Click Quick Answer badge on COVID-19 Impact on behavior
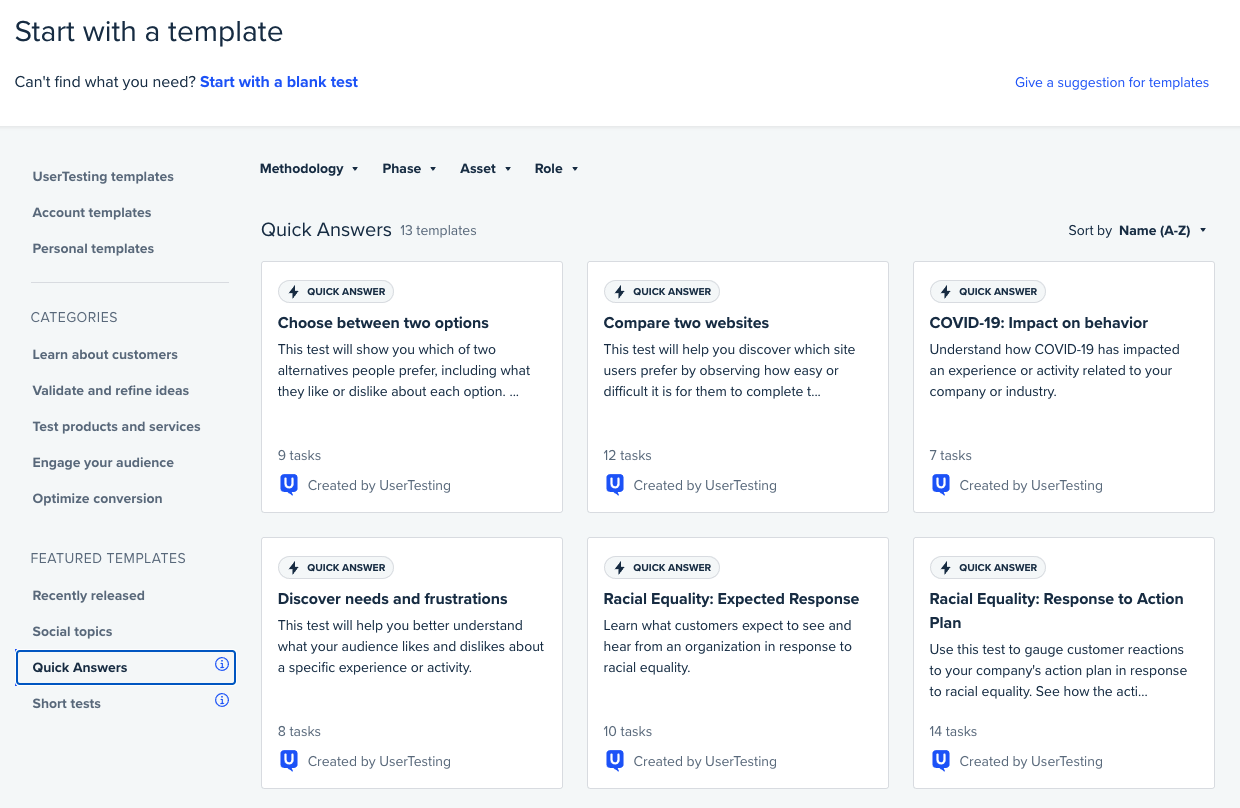Screen dimensions: 1240x808 pos(988,292)
